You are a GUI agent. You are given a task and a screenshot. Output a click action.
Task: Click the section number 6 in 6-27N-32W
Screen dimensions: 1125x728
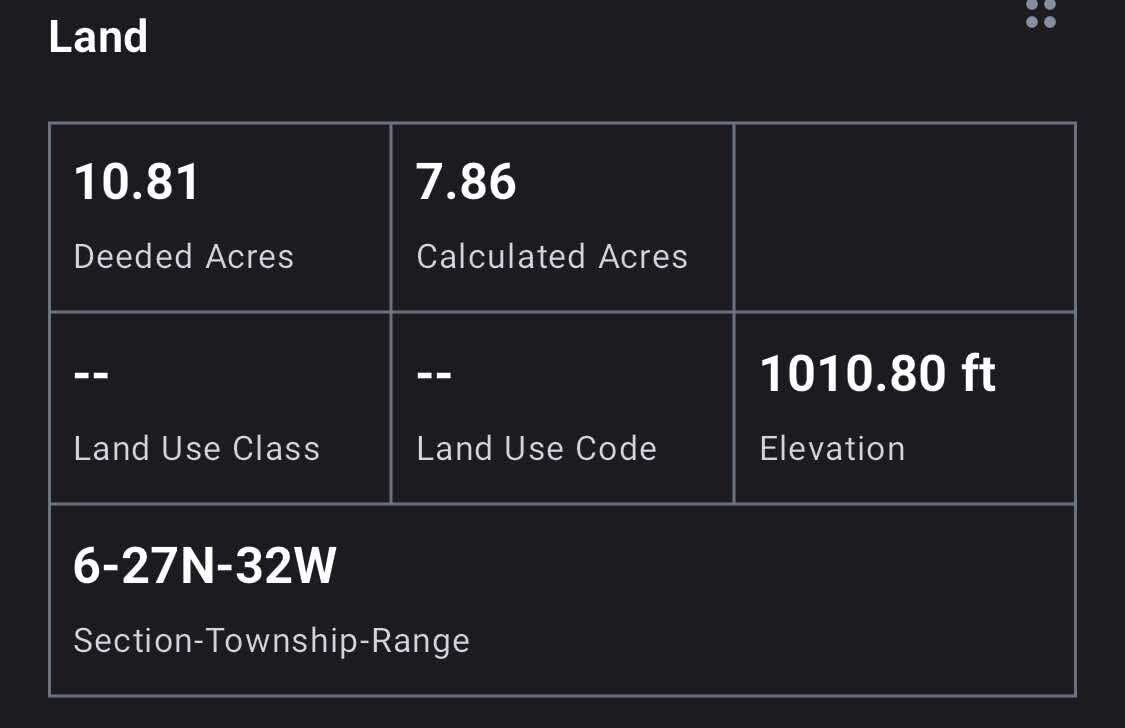coord(85,567)
